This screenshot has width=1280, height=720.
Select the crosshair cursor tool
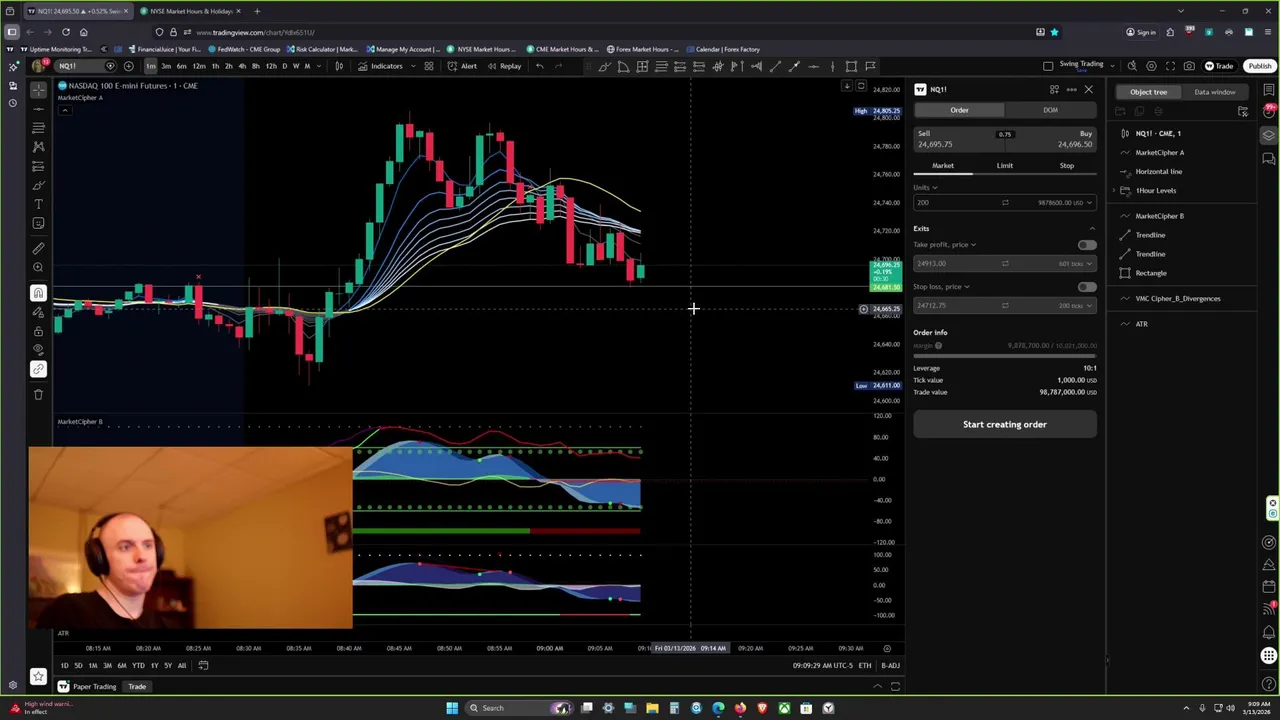coord(38,89)
